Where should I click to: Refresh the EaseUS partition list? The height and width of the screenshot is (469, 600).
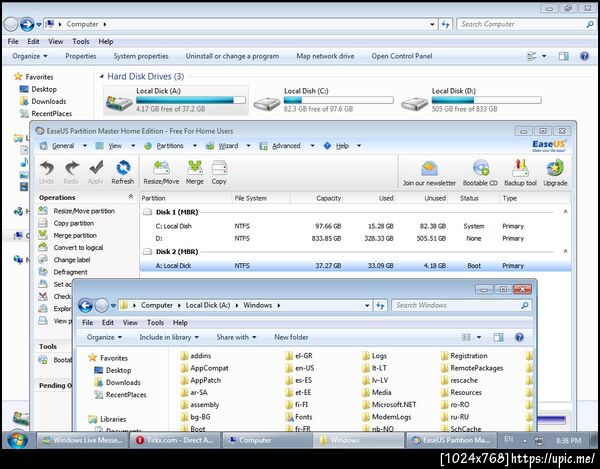123,172
